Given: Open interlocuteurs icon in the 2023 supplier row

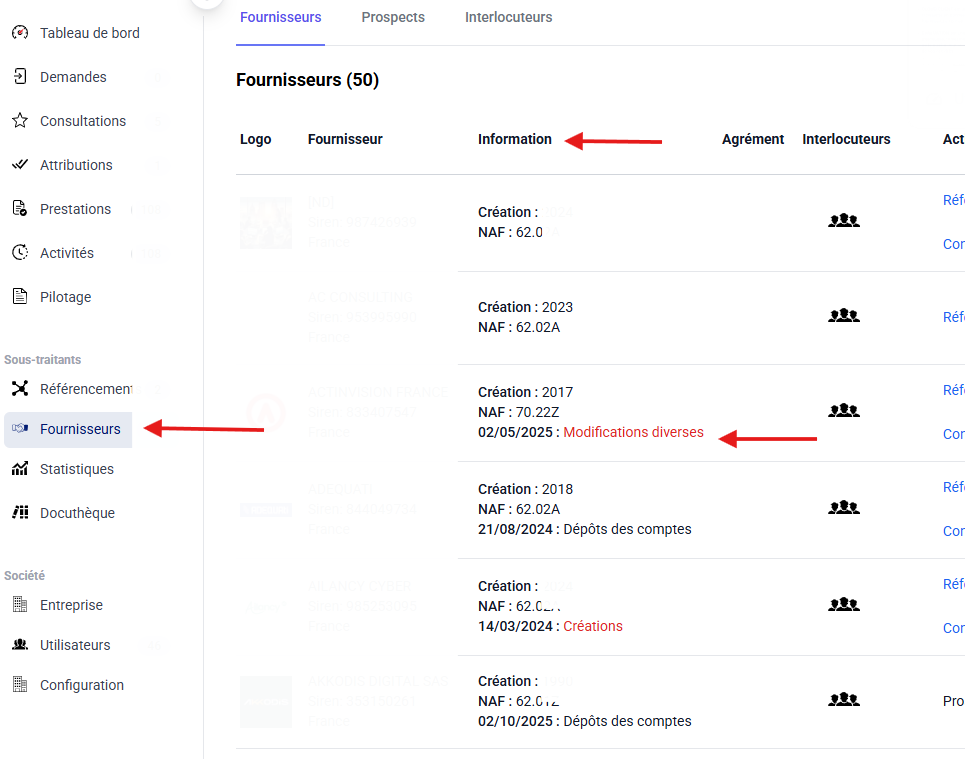Looking at the screenshot, I should 844,316.
